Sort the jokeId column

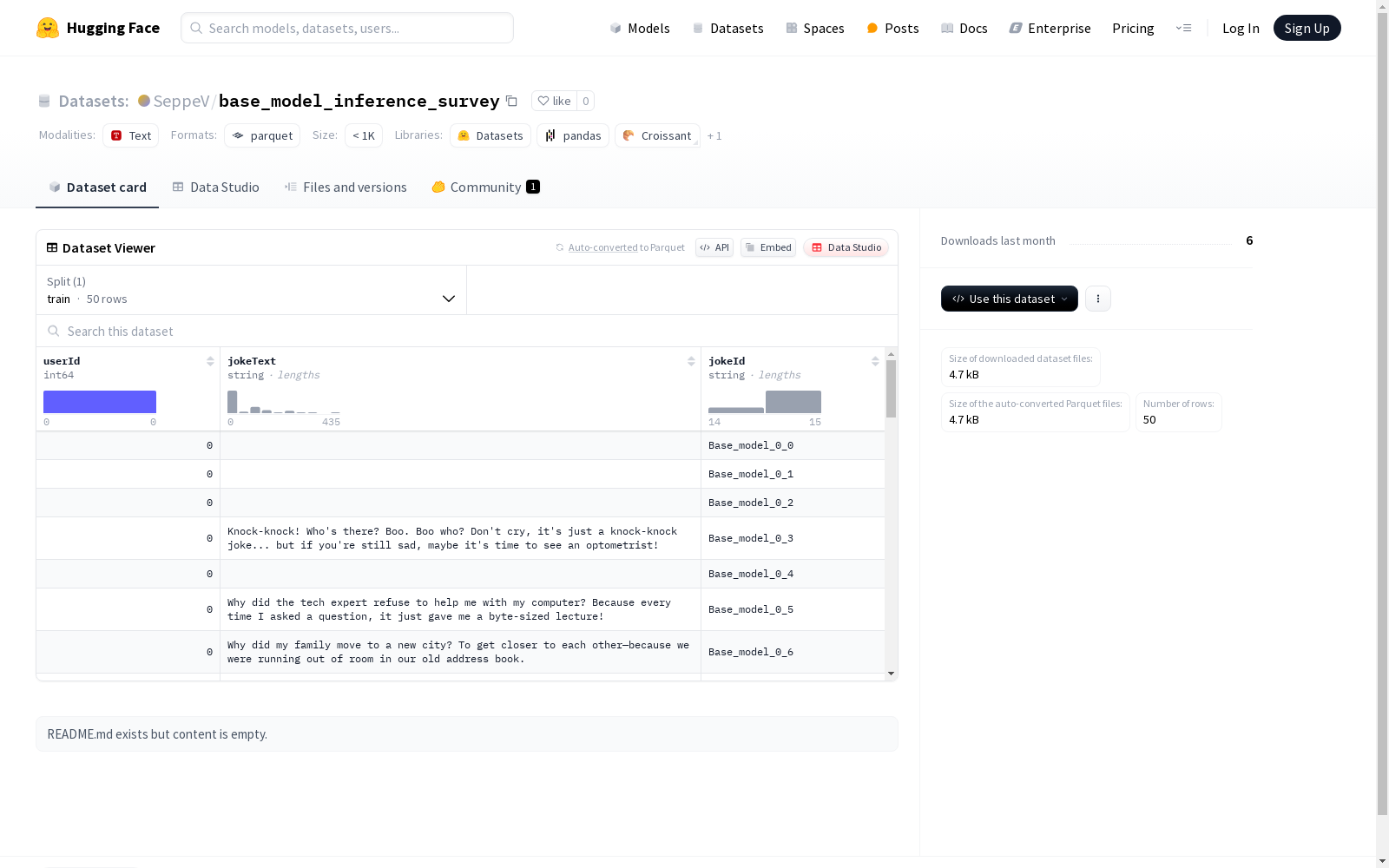tap(875, 361)
